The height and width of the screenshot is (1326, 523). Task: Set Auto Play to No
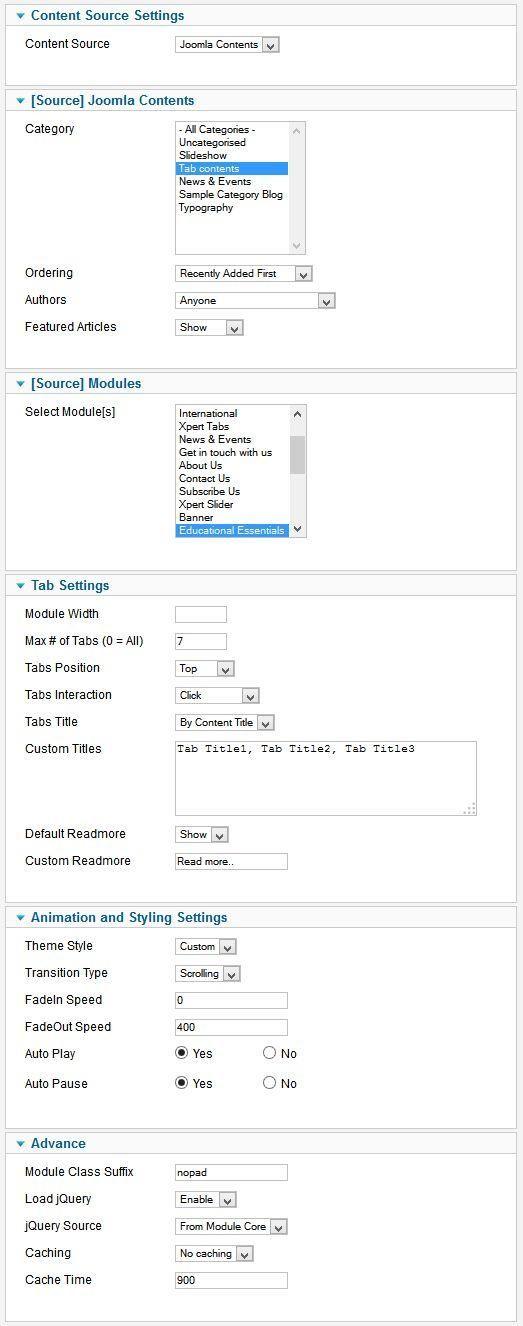coord(270,1054)
